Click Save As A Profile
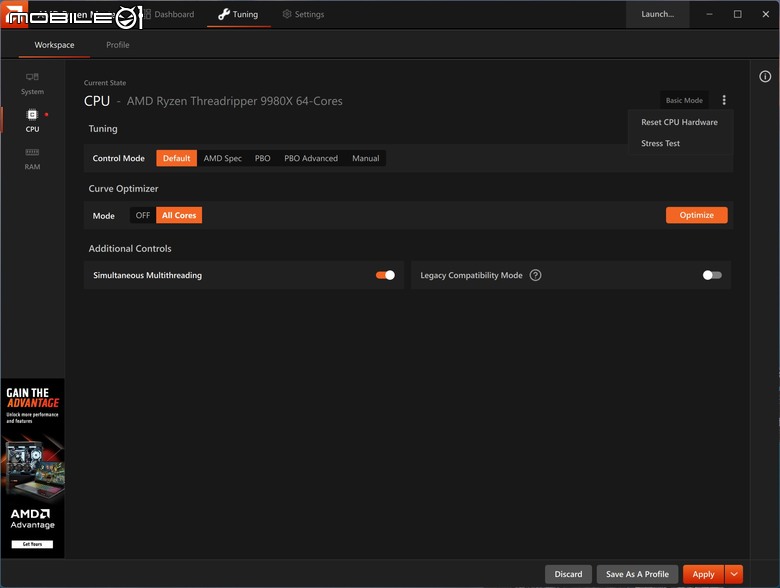This screenshot has height=588, width=780. tap(637, 574)
